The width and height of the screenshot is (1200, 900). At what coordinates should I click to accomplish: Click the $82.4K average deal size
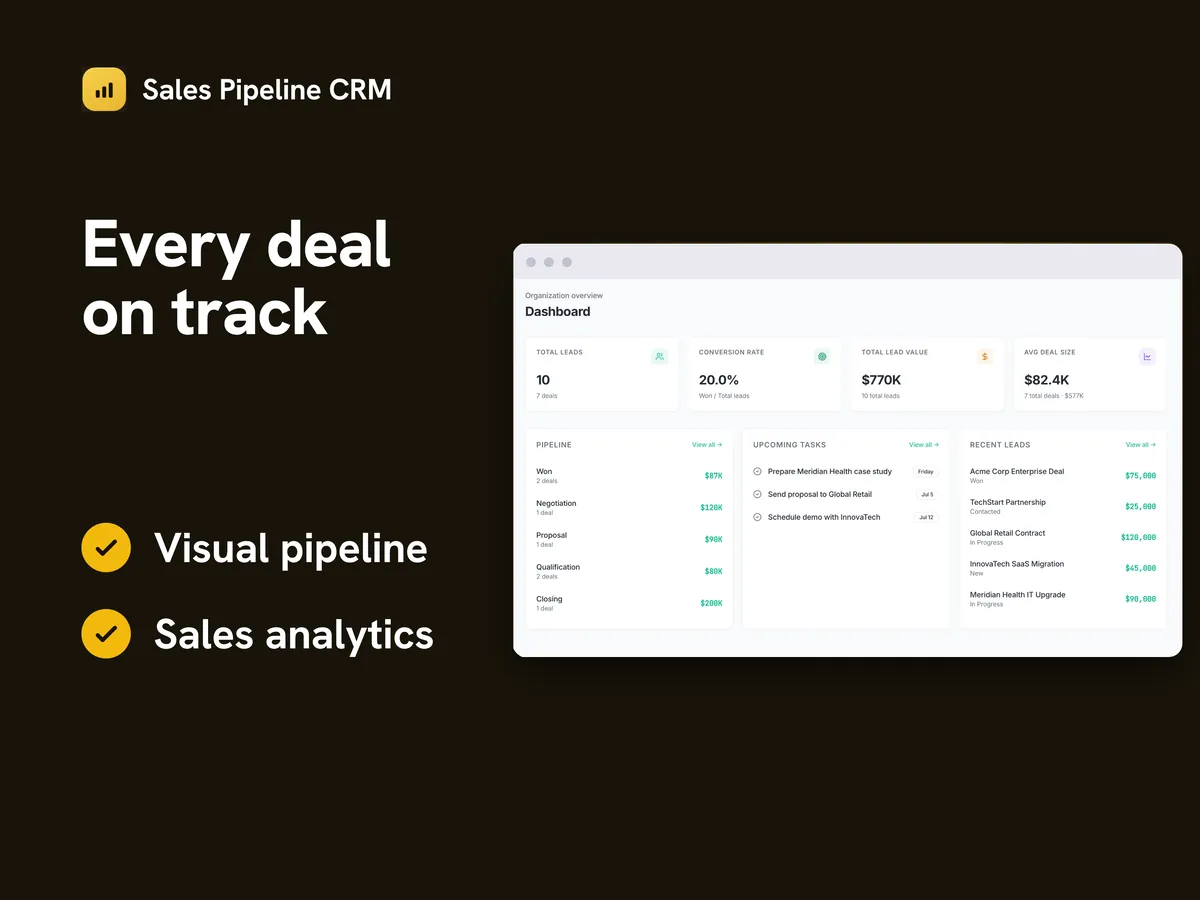click(1047, 380)
